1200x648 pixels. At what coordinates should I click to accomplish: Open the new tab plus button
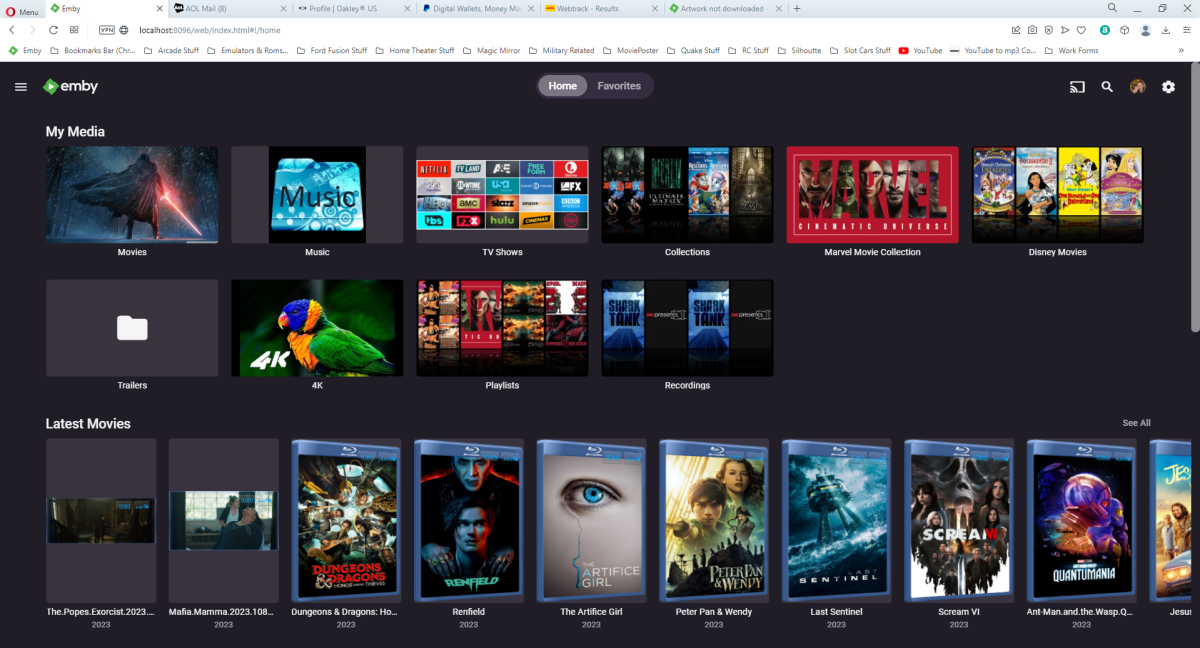pyautogui.click(x=796, y=9)
